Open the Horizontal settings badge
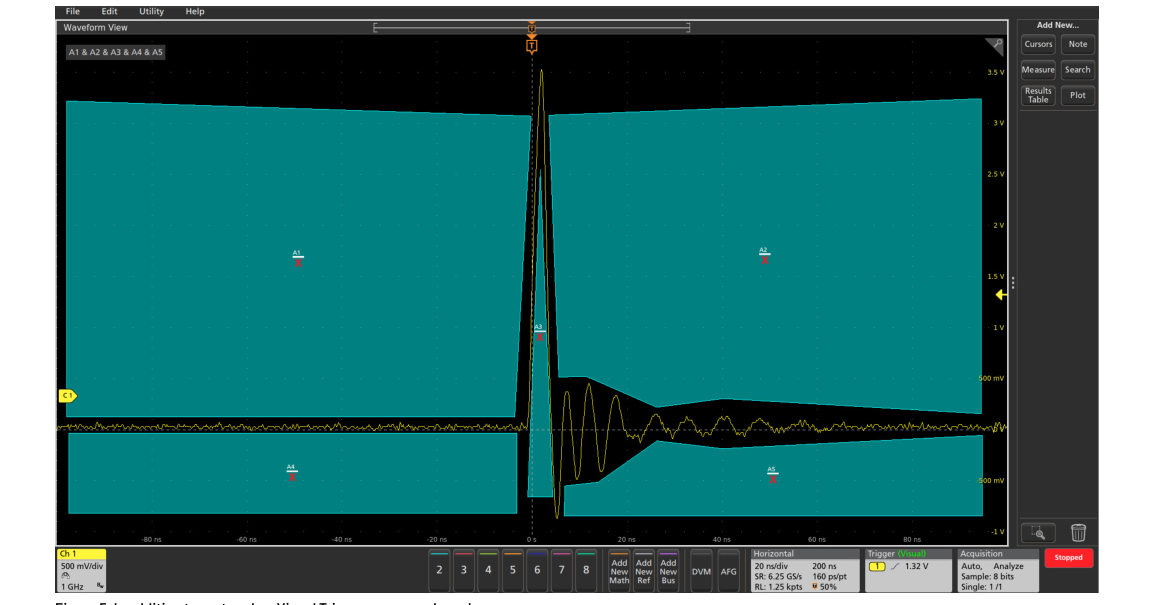This screenshot has width=1155, height=605. pyautogui.click(x=804, y=570)
